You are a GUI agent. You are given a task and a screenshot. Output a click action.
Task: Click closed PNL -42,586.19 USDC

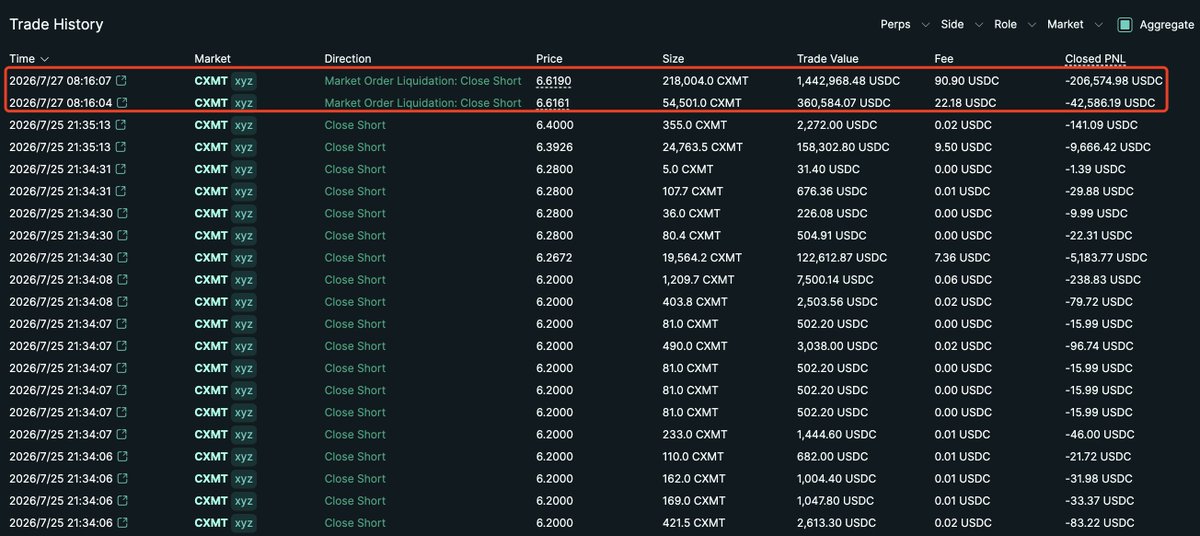[x=1110, y=103]
